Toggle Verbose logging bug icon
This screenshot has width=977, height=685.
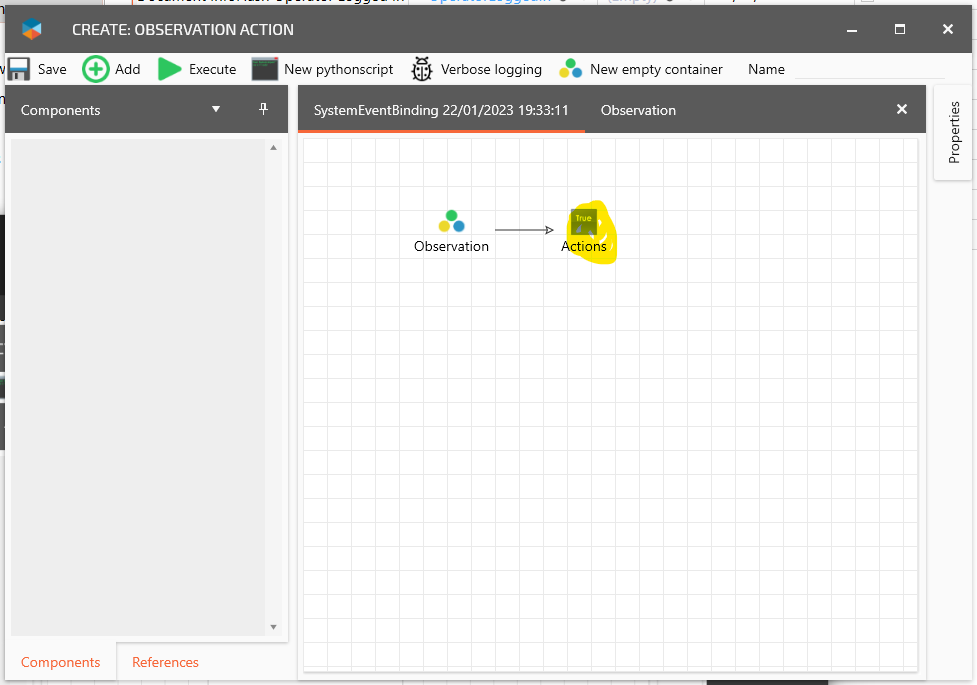click(x=422, y=69)
